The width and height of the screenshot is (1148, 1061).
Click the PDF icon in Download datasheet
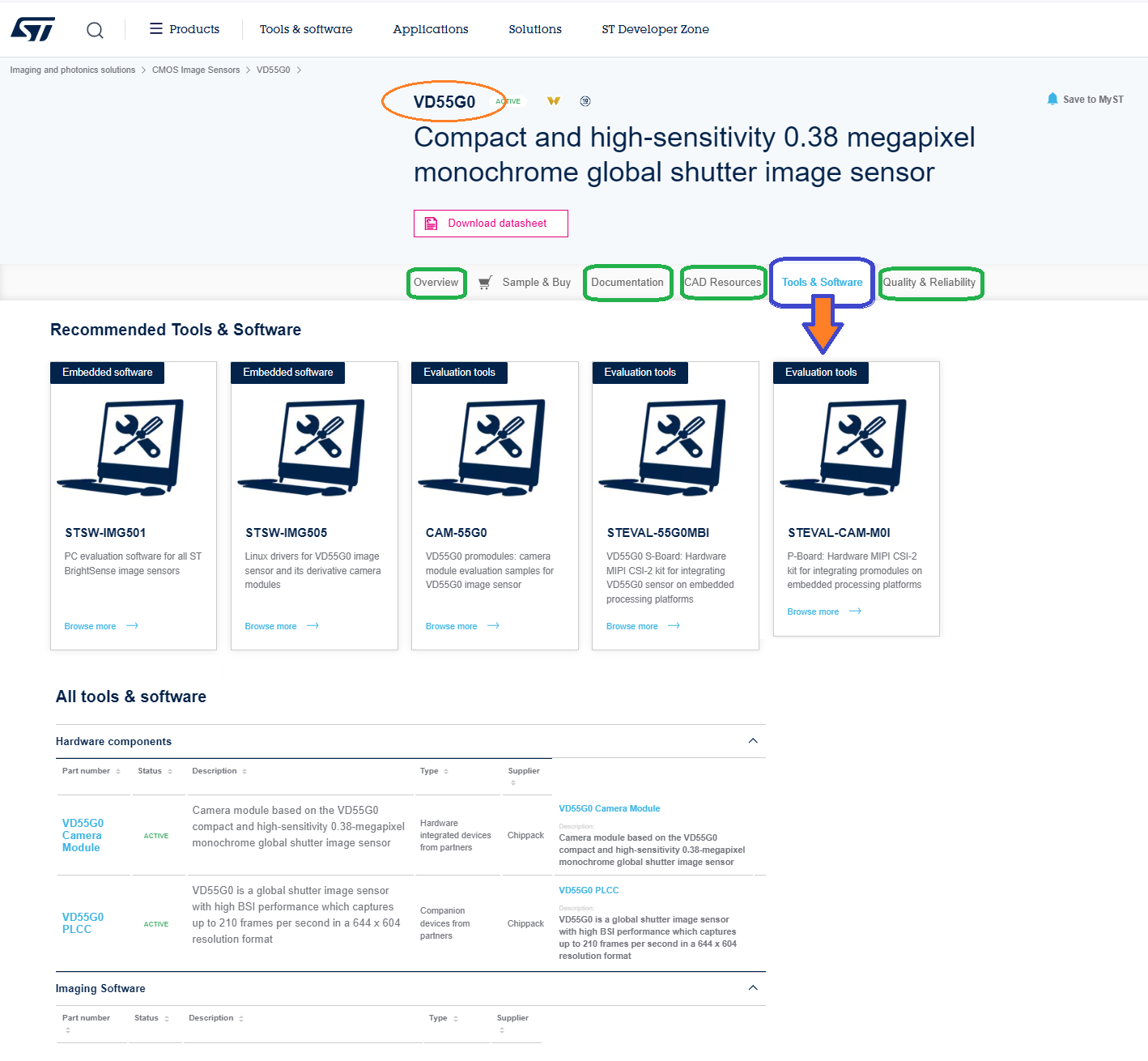coord(432,224)
